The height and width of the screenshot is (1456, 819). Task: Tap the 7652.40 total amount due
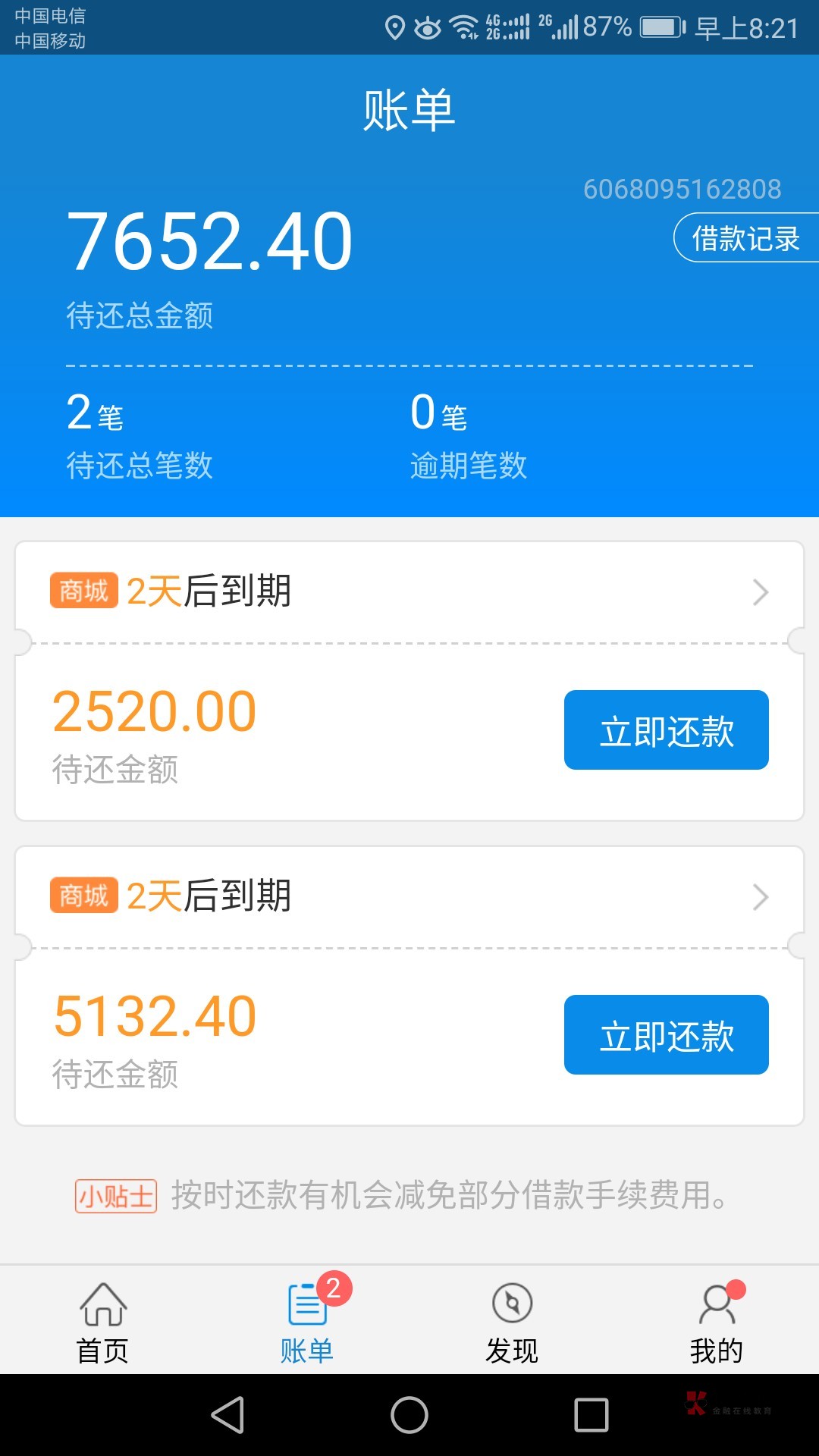[210, 242]
